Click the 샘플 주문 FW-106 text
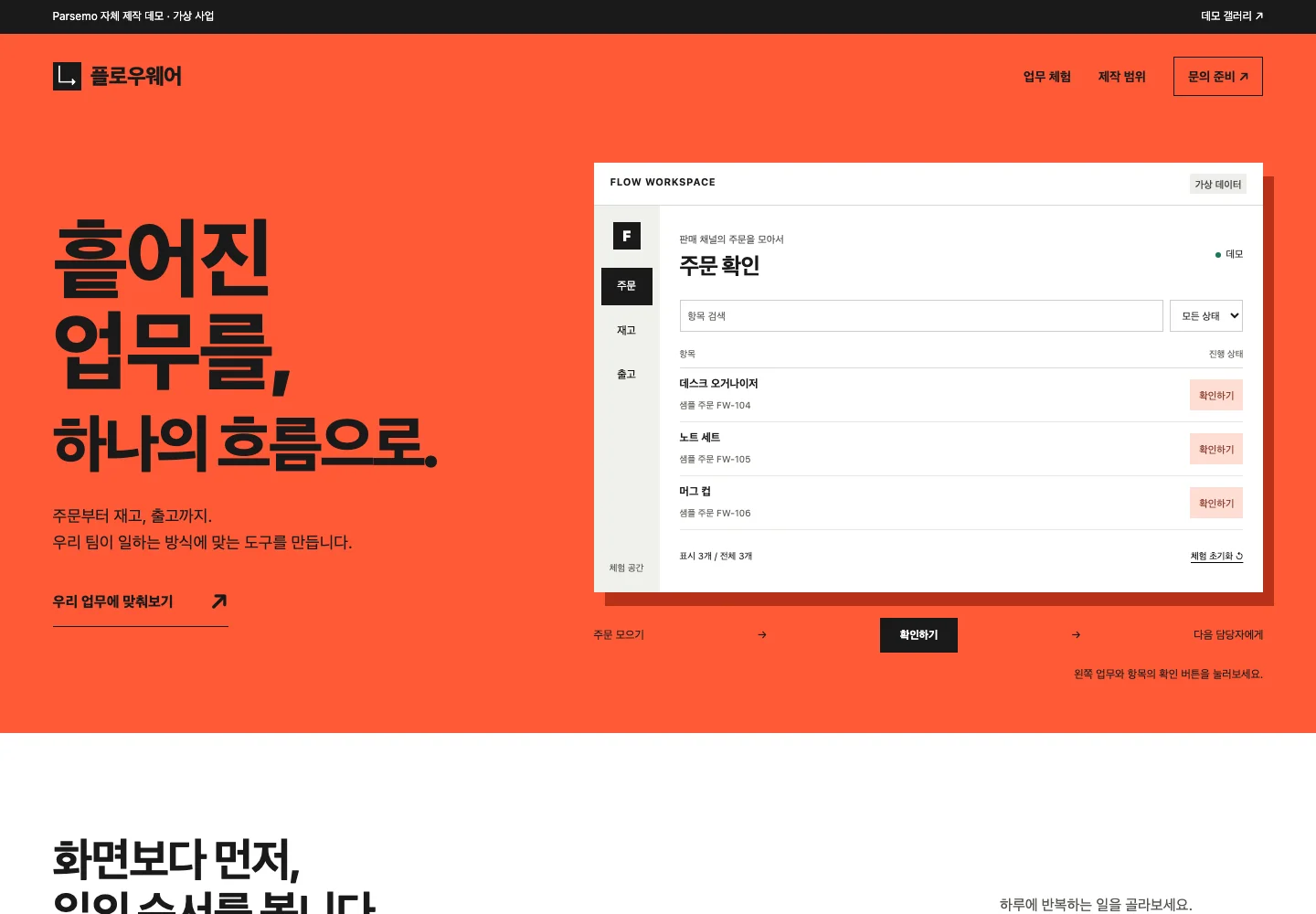1316x914 pixels. point(715,513)
